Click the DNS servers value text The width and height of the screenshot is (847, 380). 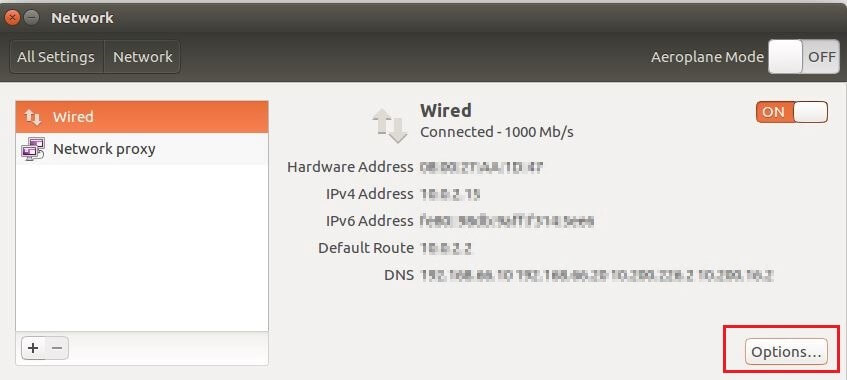[596, 276]
